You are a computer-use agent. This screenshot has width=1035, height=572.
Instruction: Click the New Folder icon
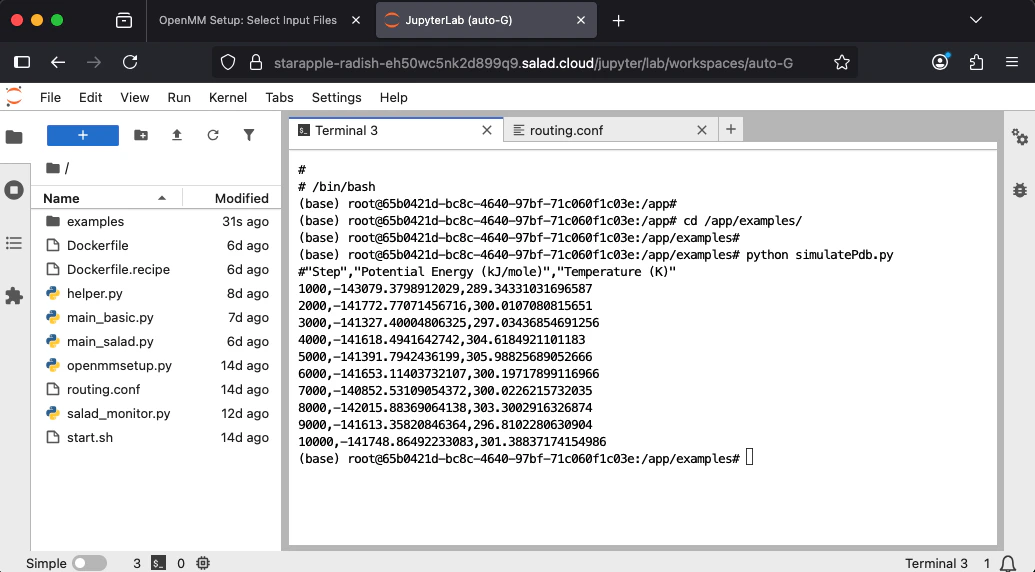[x=141, y=135]
